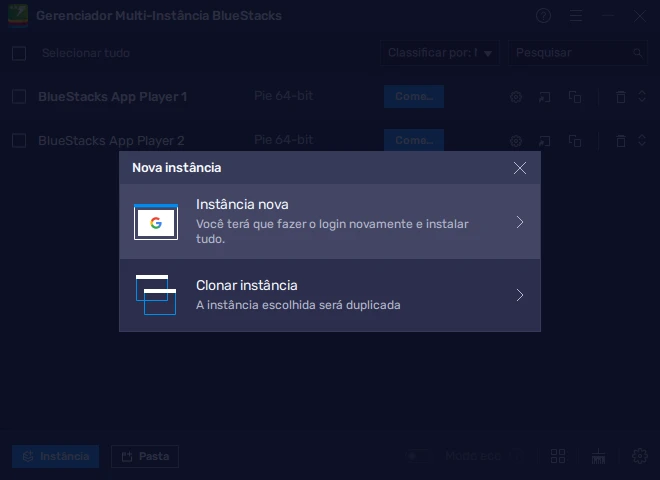The image size is (660, 480).
Task: Click the BlueStacks app logo in title bar
Action: pos(18,15)
